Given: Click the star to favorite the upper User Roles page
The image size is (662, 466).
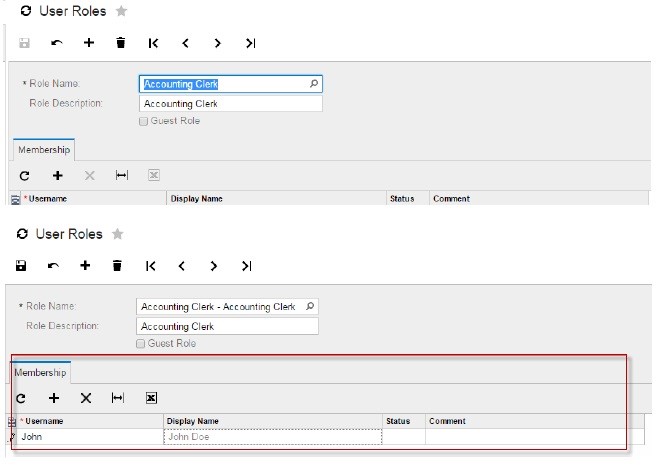Looking at the screenshot, I should [124, 11].
